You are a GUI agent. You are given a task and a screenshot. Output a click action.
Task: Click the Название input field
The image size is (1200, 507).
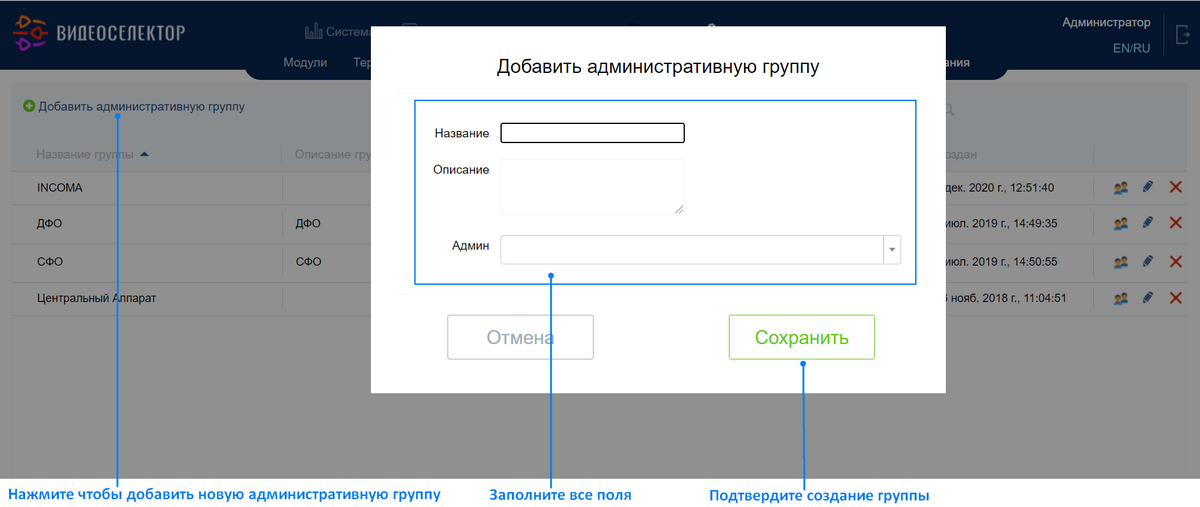click(592, 133)
